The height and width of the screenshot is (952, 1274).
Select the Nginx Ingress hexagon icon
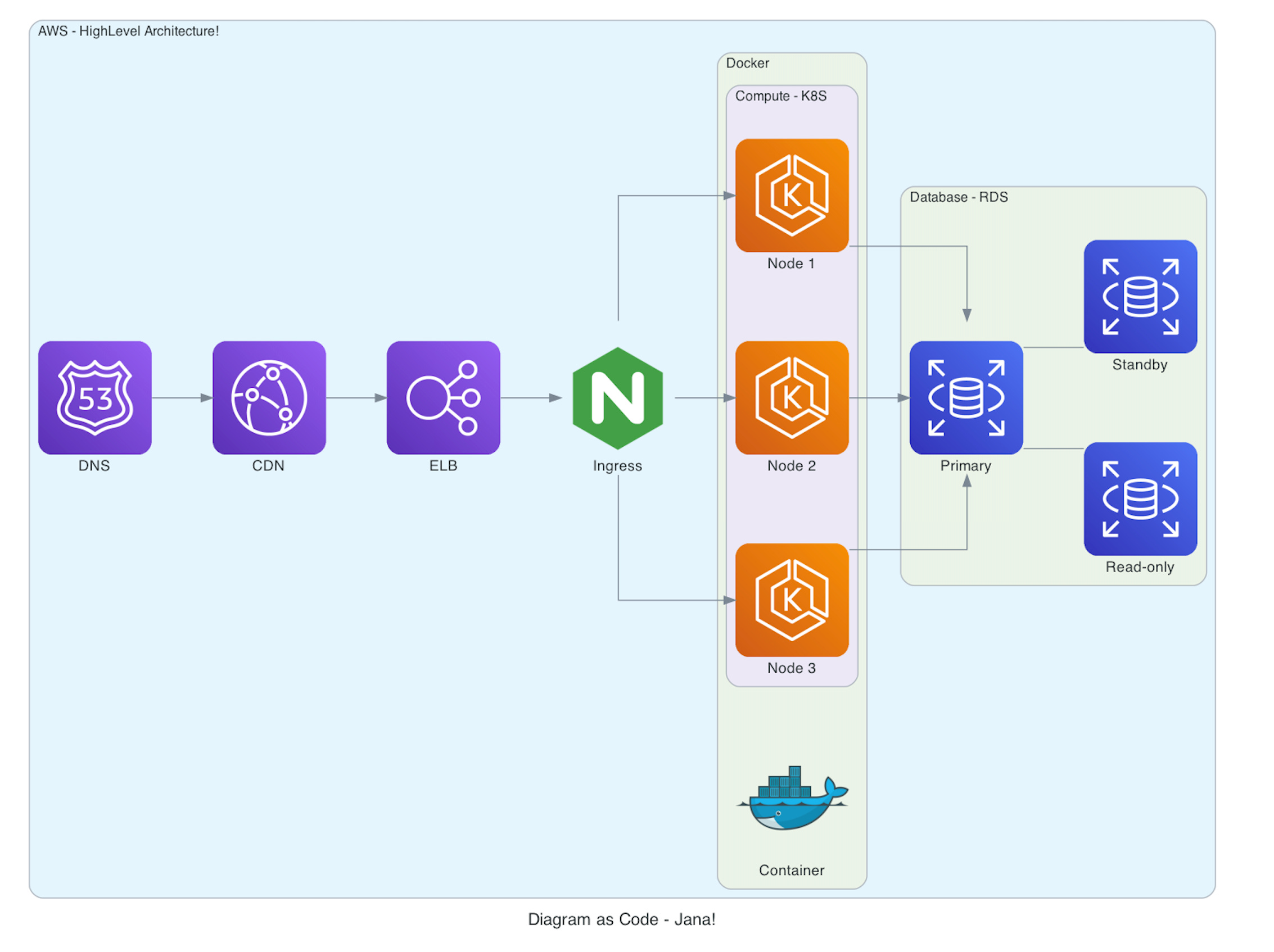[x=617, y=398]
